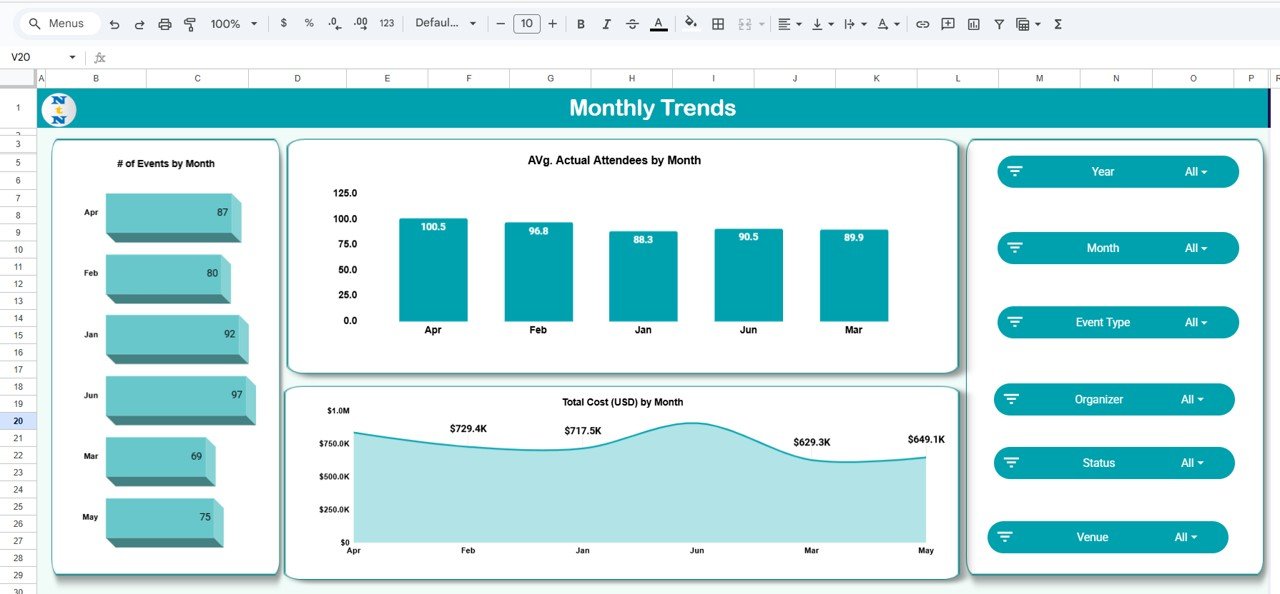Toggle Italic formatting

(x=606, y=24)
